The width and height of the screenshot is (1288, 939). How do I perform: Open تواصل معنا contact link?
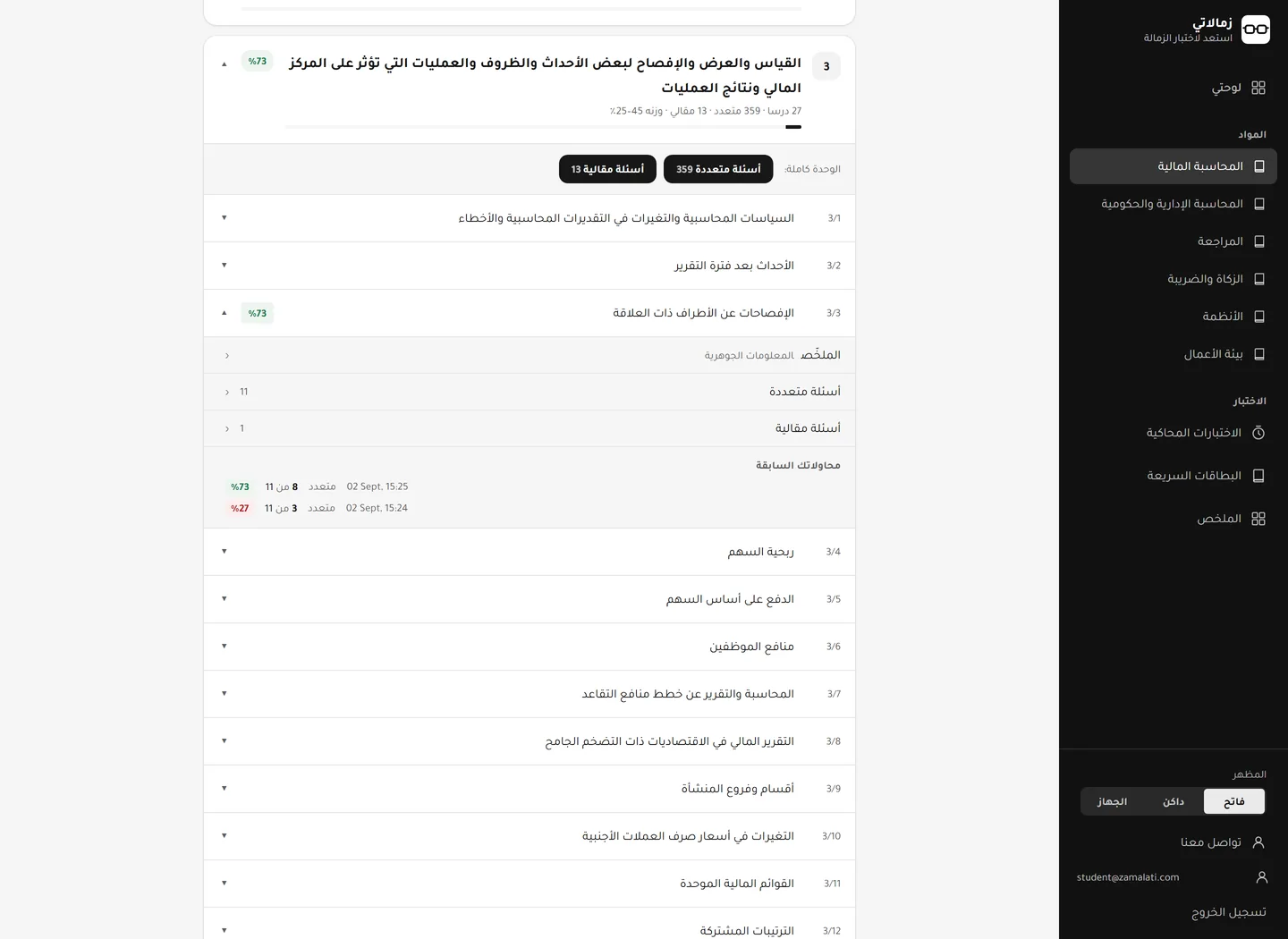(x=1211, y=842)
